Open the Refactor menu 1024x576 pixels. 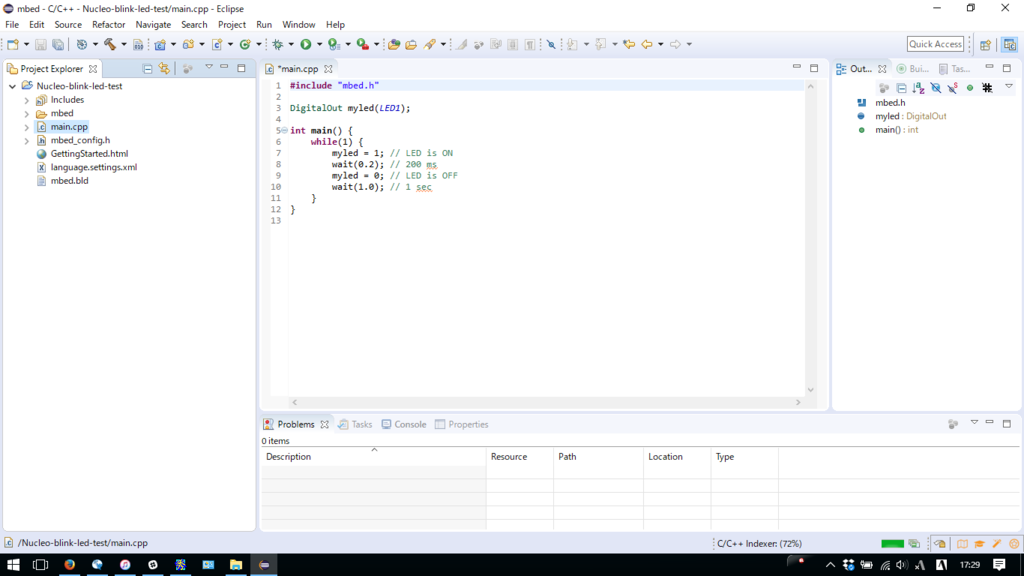(x=108, y=25)
